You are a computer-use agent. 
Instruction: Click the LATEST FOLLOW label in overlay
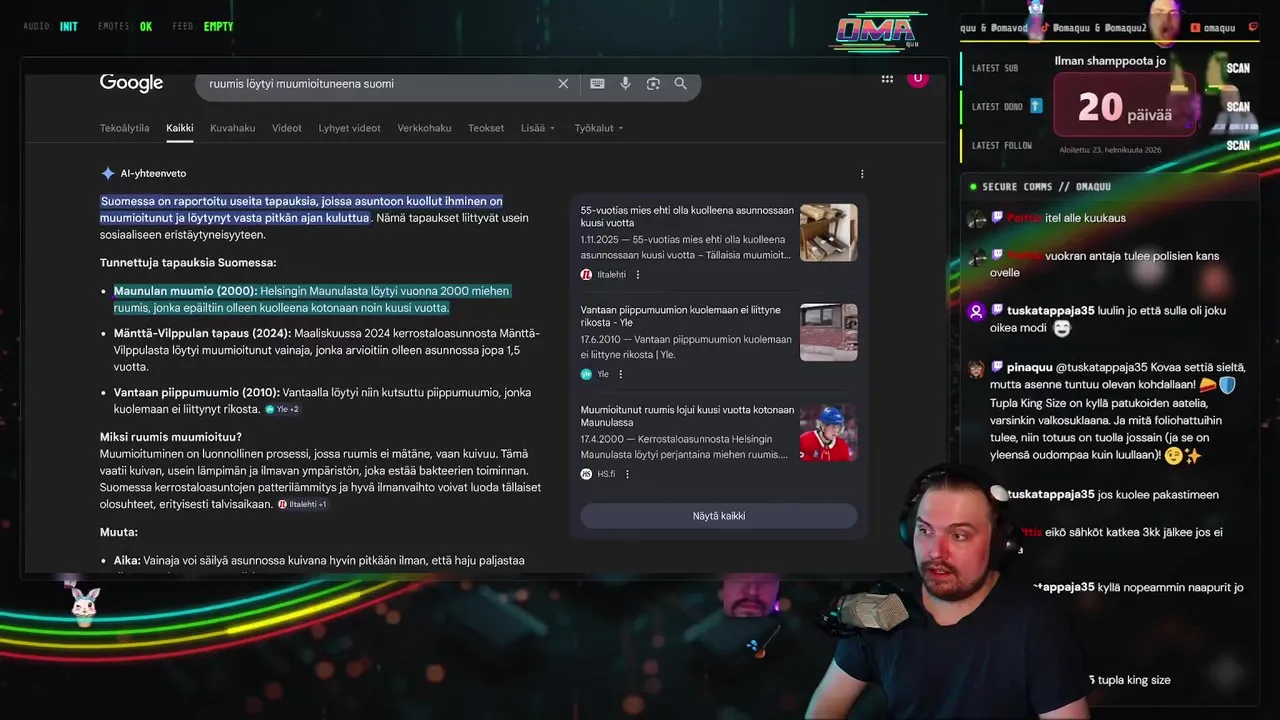pos(1002,145)
